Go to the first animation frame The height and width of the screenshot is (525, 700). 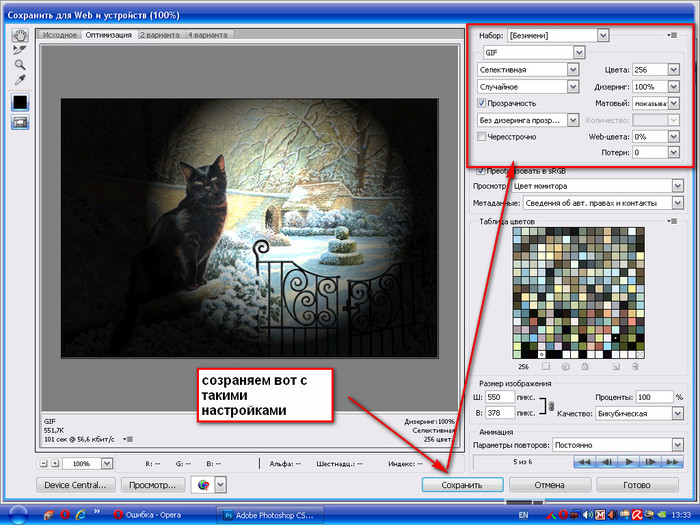[584, 462]
